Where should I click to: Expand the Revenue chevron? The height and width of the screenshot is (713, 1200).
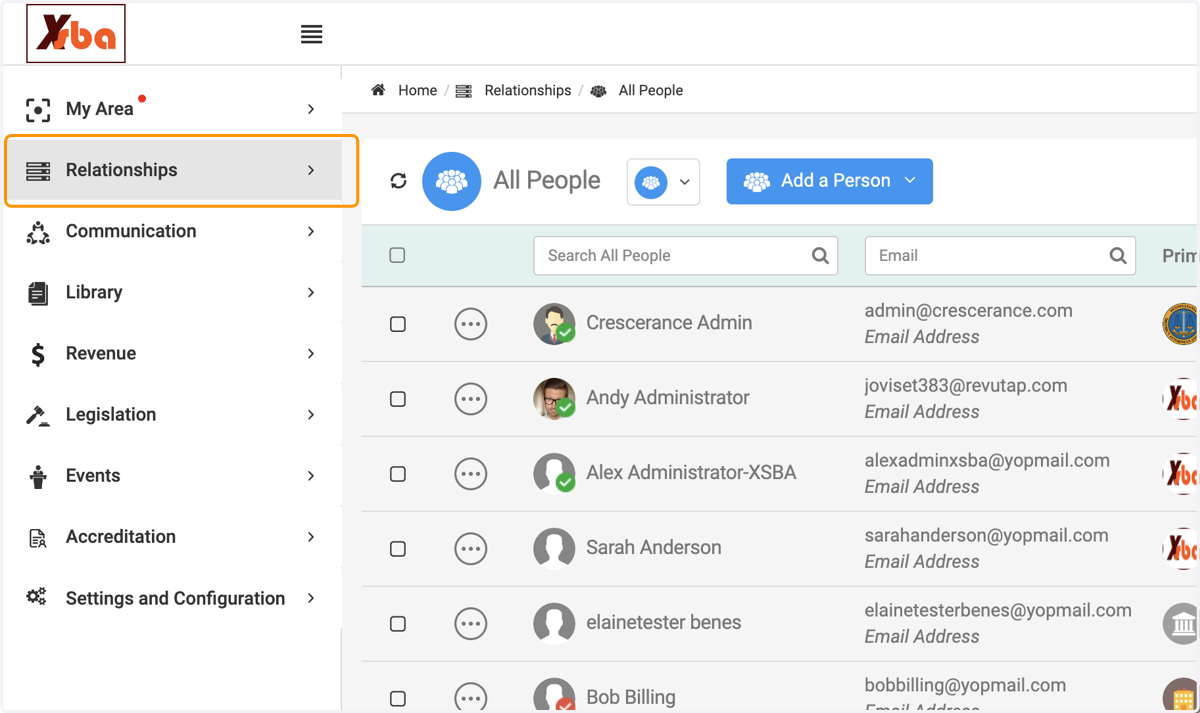pyautogui.click(x=311, y=353)
